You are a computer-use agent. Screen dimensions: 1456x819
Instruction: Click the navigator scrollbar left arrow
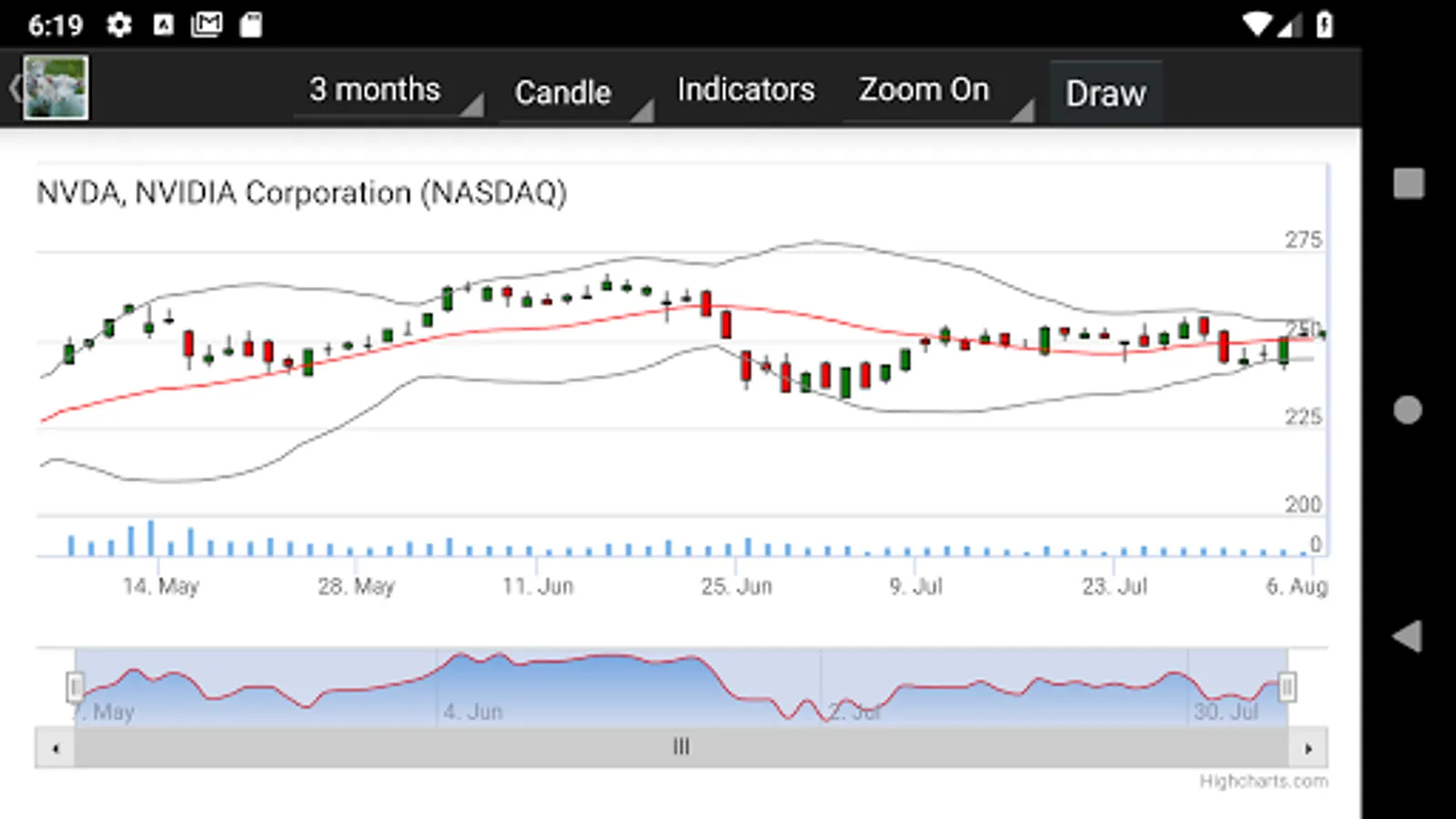pyautogui.click(x=56, y=748)
